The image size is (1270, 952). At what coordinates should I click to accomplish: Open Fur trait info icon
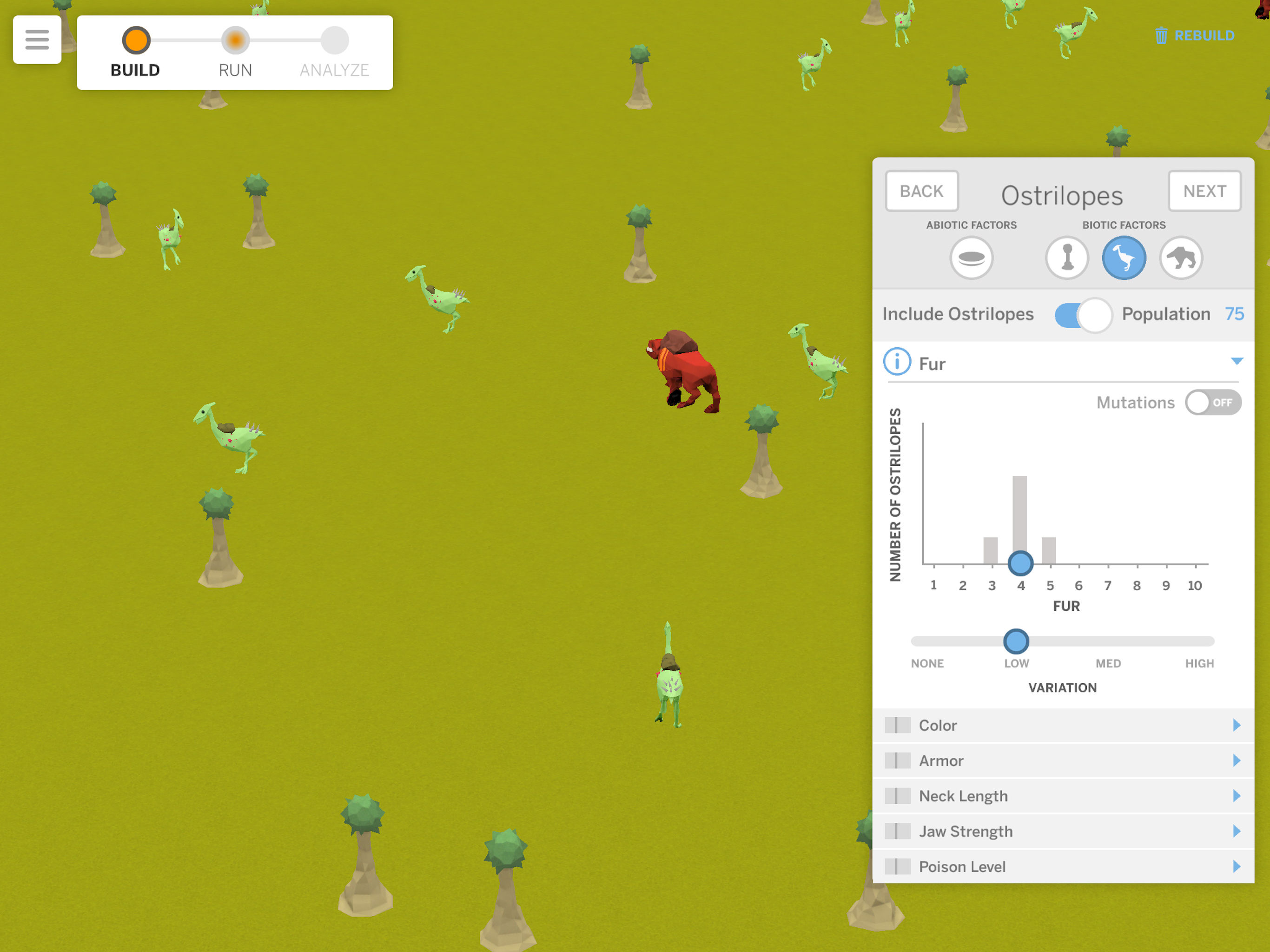(x=897, y=362)
